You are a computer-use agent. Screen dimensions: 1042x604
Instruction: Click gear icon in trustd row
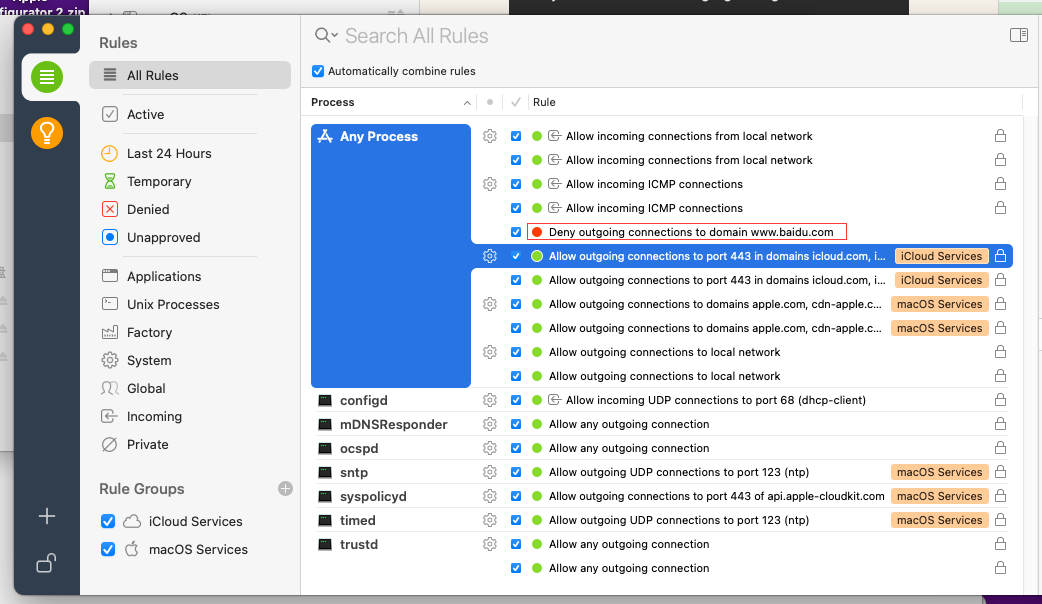[490, 544]
